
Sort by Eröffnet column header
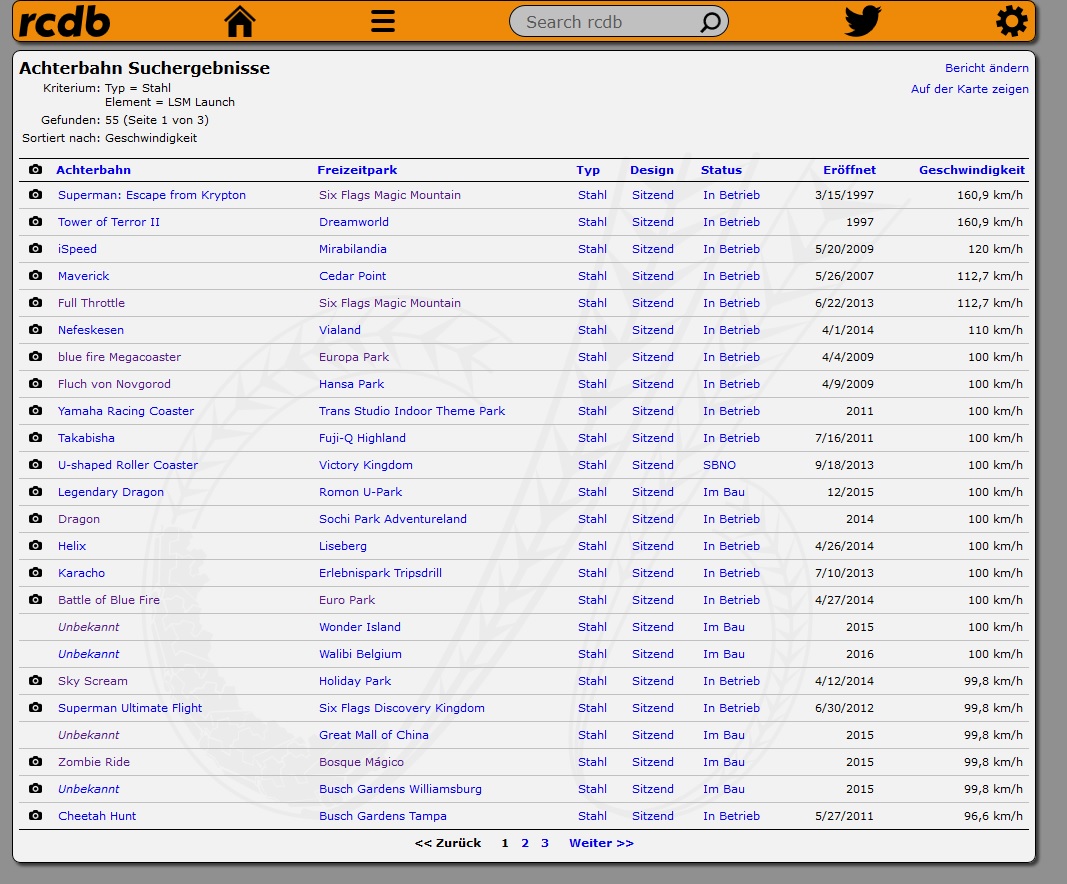coord(849,170)
